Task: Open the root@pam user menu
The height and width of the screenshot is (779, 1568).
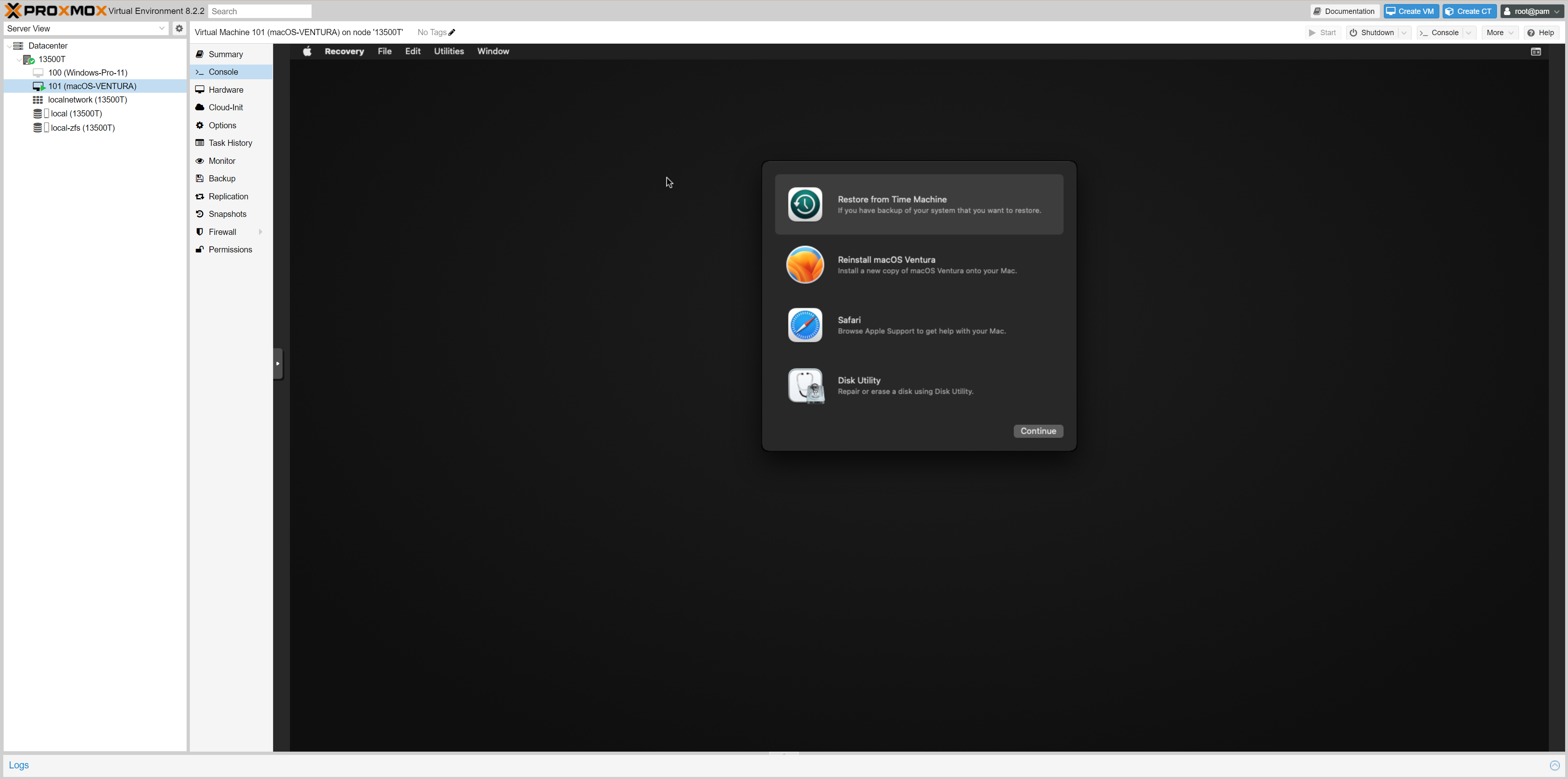Action: tap(1532, 11)
